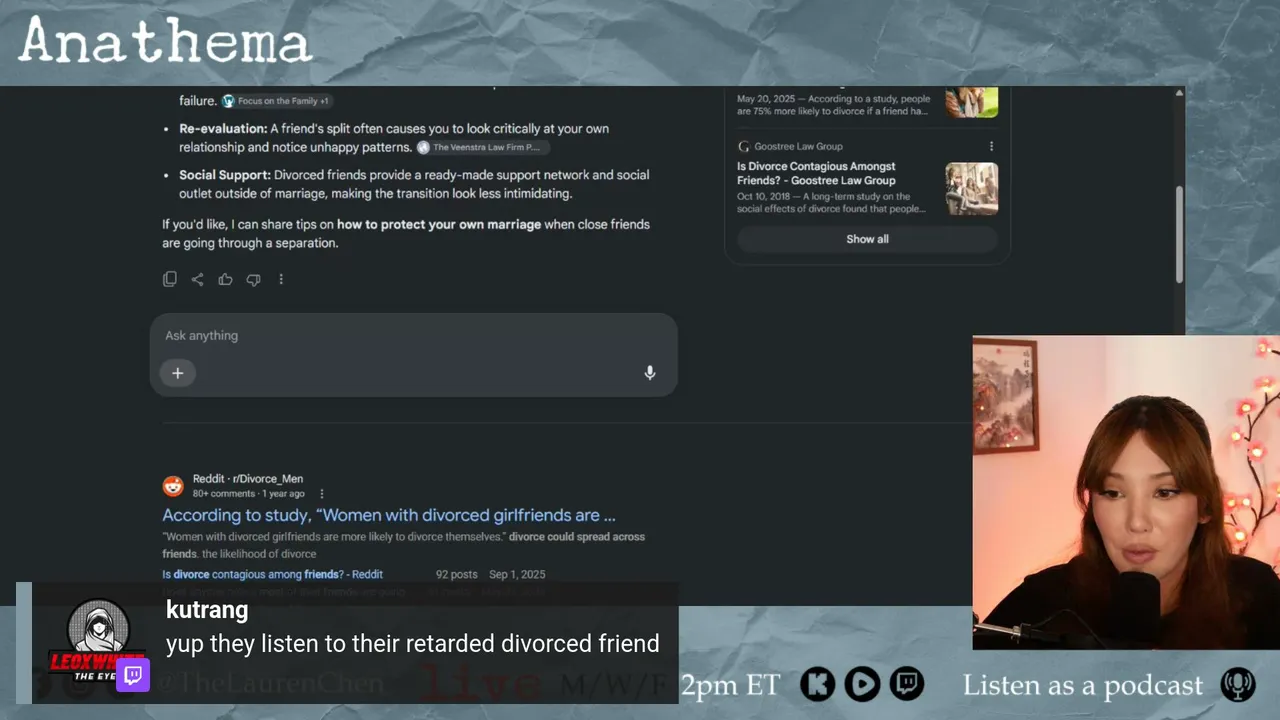
Task: Open more options below the AI answer
Action: (x=281, y=279)
